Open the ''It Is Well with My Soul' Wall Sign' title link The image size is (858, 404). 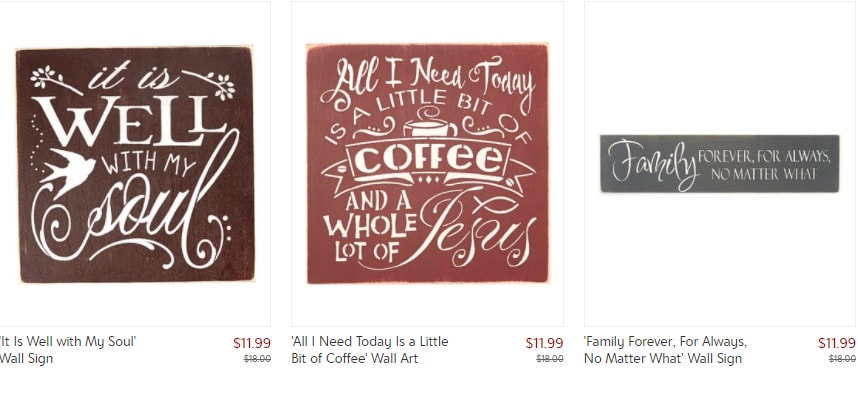[68, 350]
